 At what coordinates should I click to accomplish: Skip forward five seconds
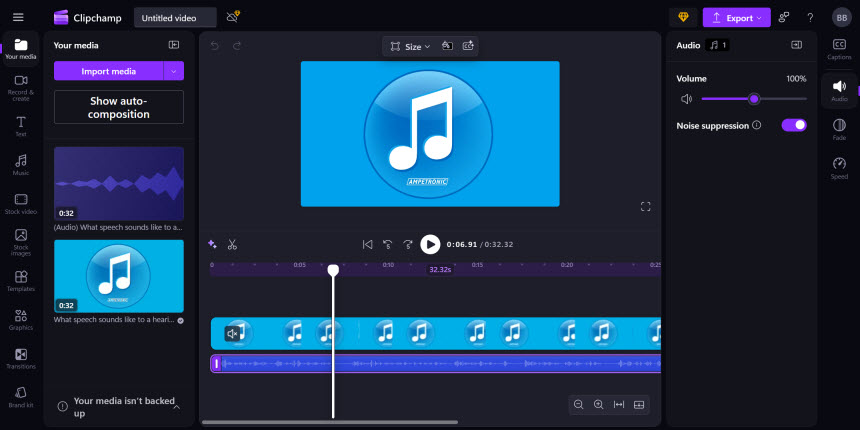click(x=408, y=245)
